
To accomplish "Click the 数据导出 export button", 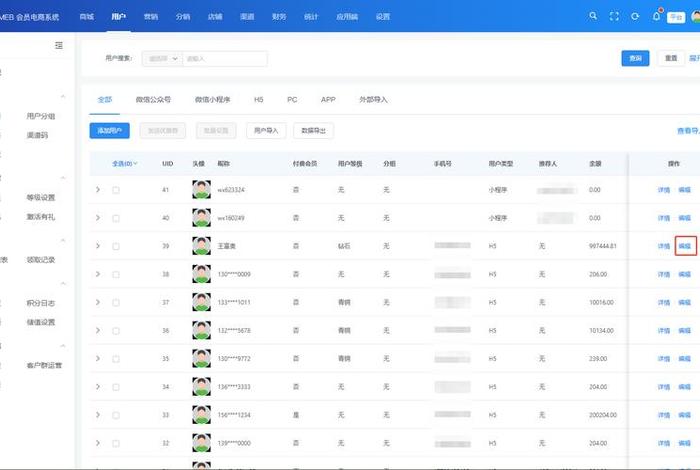I will (314, 130).
